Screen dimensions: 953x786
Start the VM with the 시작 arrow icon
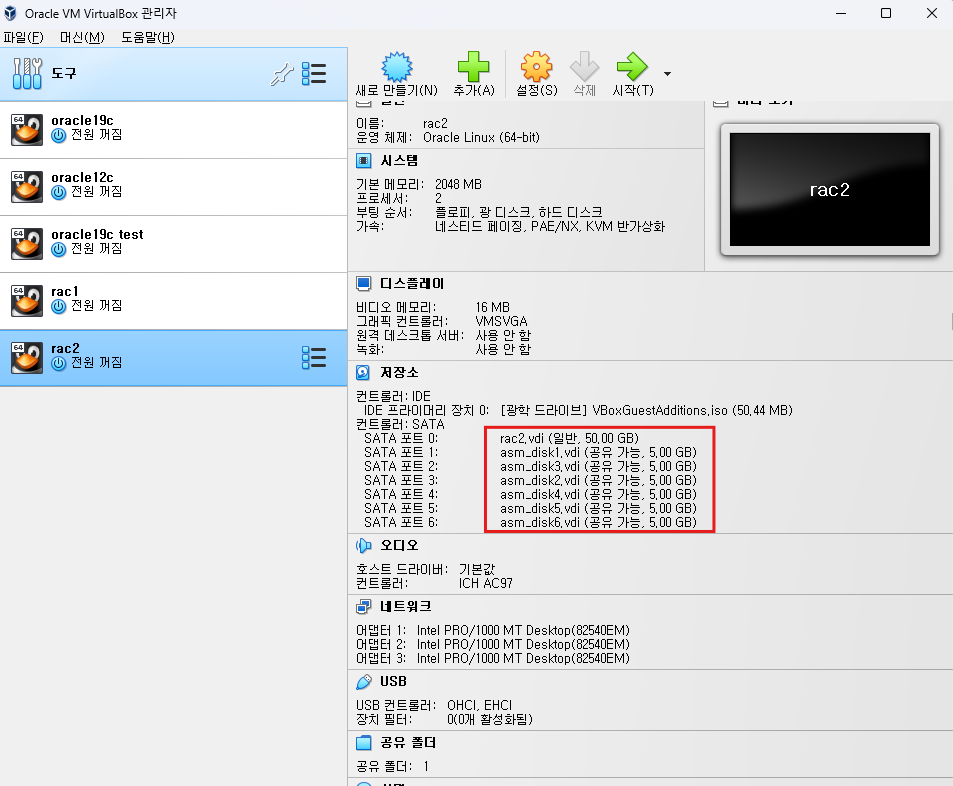tap(632, 67)
